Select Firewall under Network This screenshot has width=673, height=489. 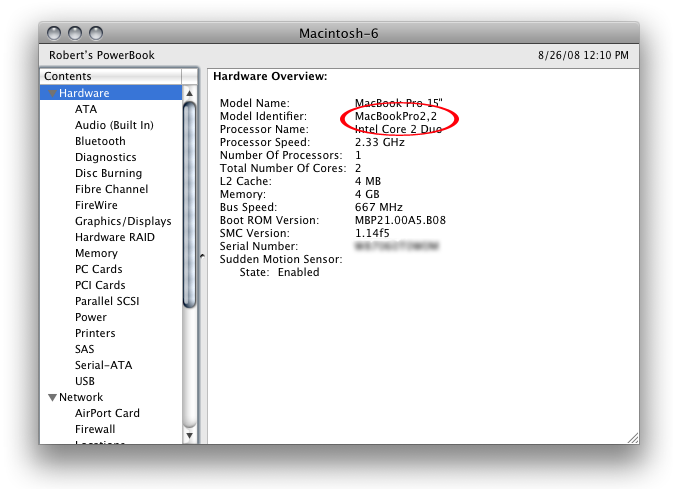point(95,429)
